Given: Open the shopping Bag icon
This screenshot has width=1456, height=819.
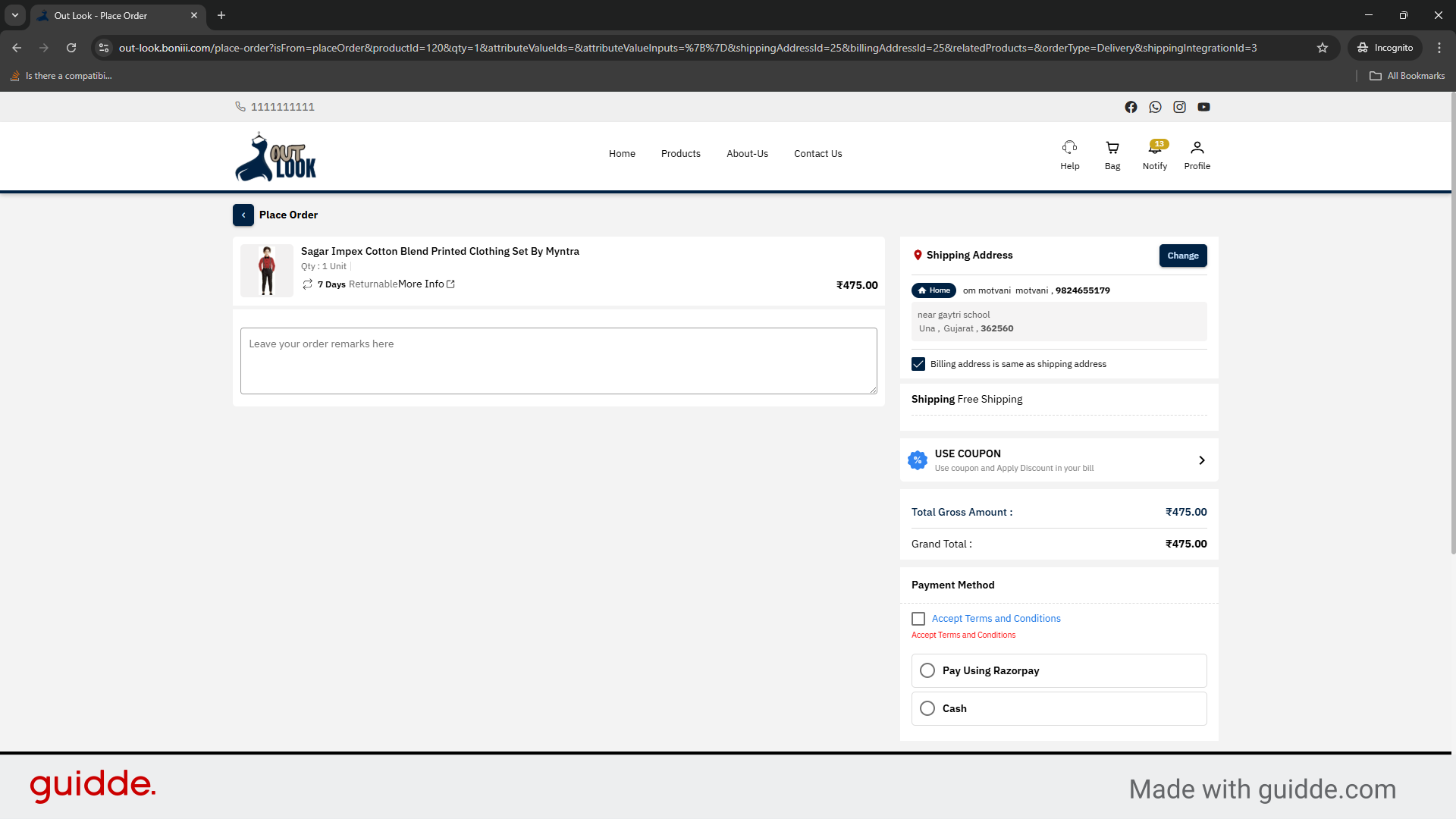Looking at the screenshot, I should click(x=1112, y=154).
